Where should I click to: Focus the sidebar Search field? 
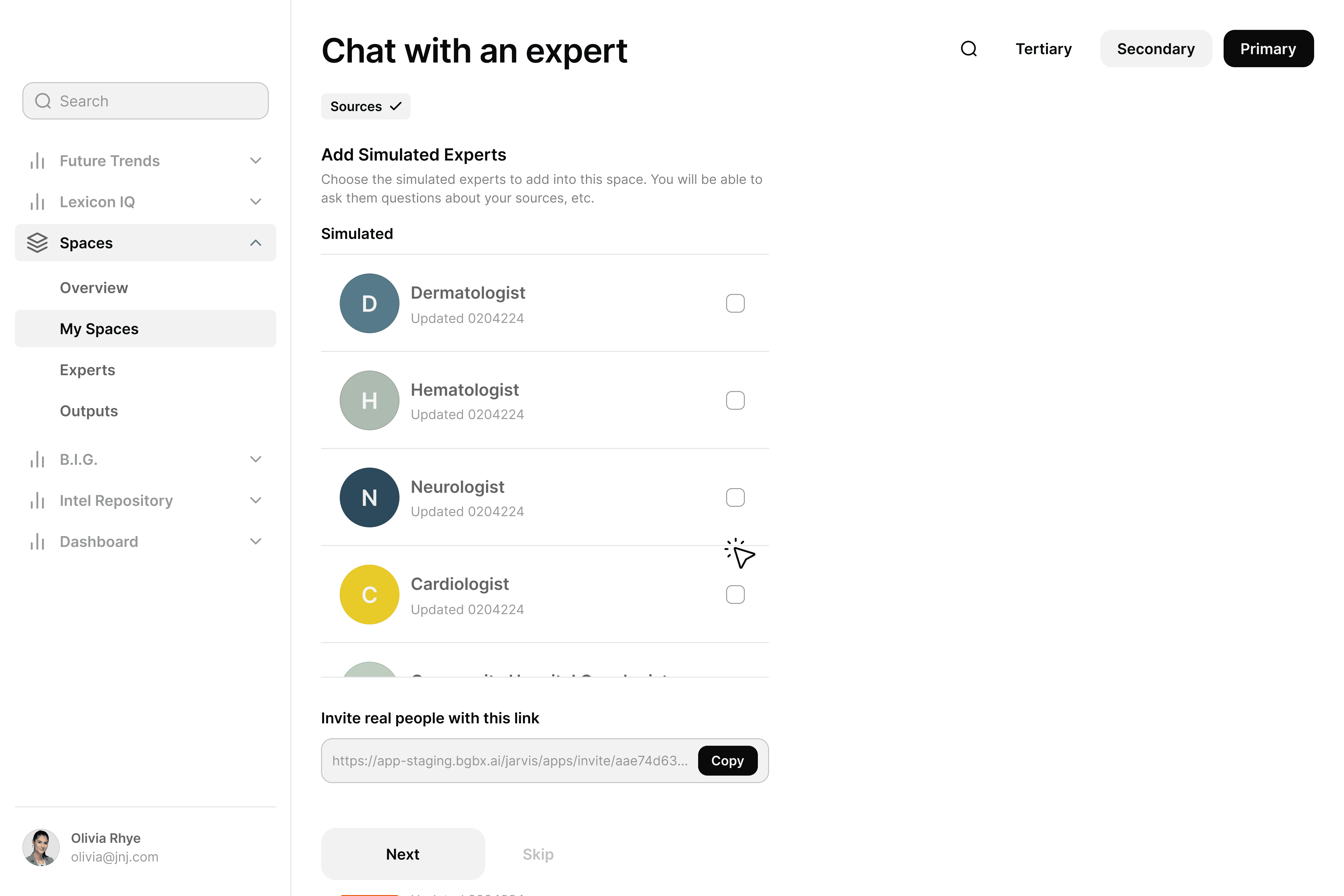145,101
